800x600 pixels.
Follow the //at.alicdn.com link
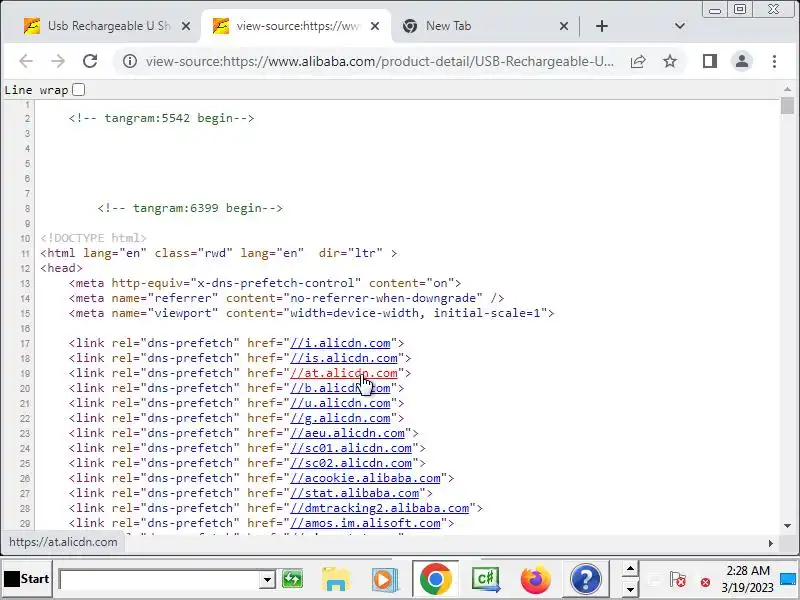point(344,373)
